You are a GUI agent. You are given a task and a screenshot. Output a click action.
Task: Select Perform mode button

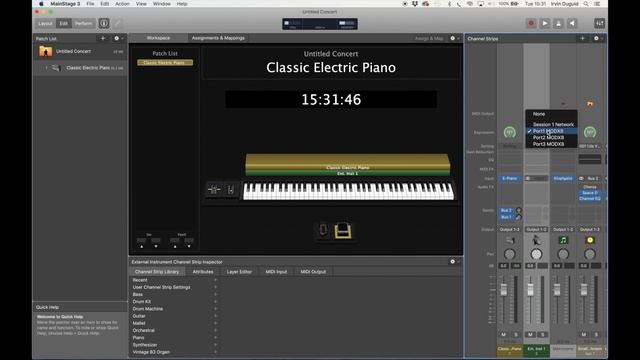84,23
